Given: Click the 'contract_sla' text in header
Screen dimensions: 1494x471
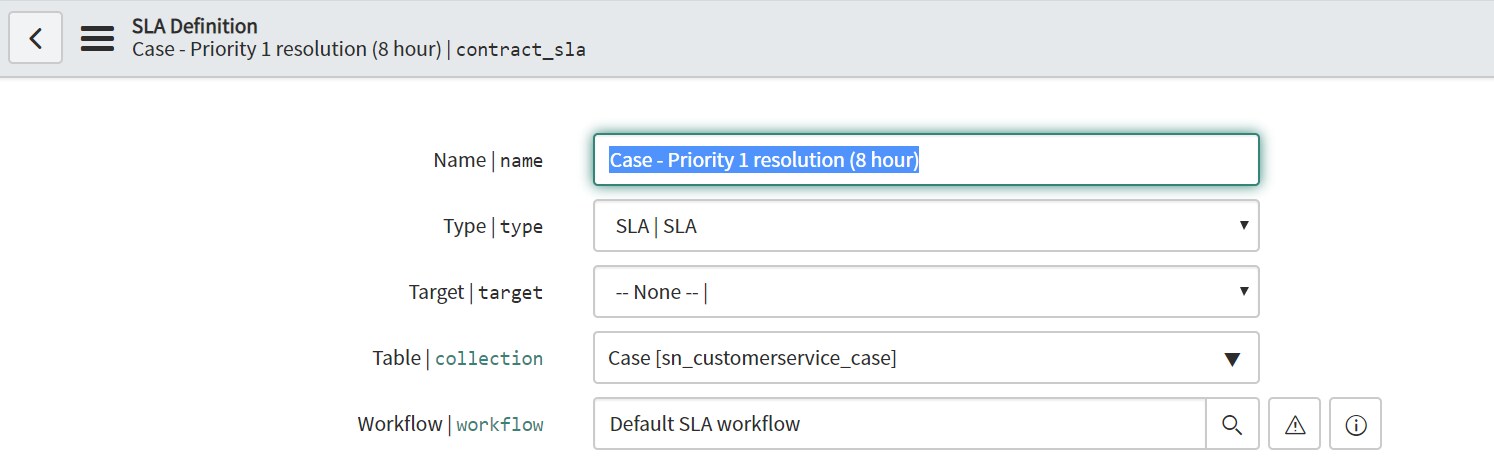Looking at the screenshot, I should pos(521,49).
